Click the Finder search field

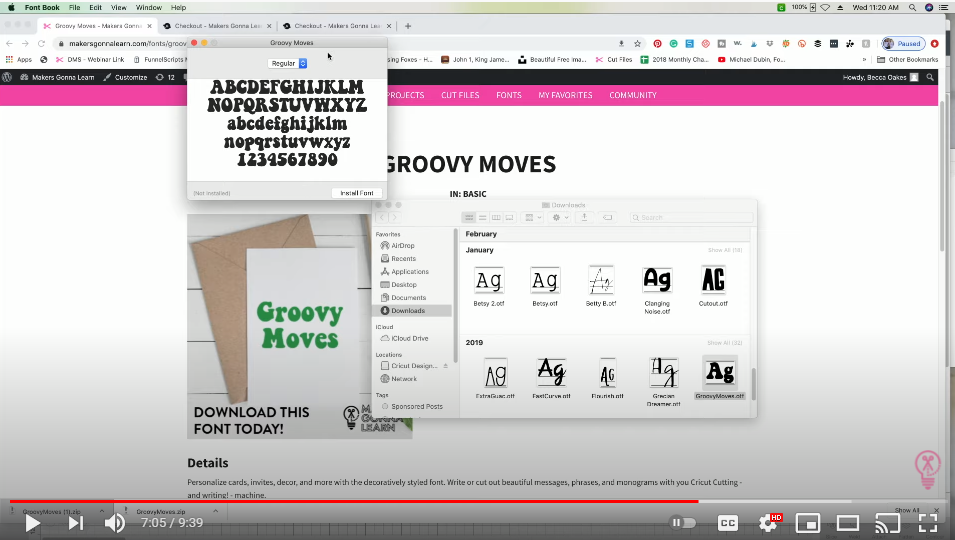tap(691, 217)
